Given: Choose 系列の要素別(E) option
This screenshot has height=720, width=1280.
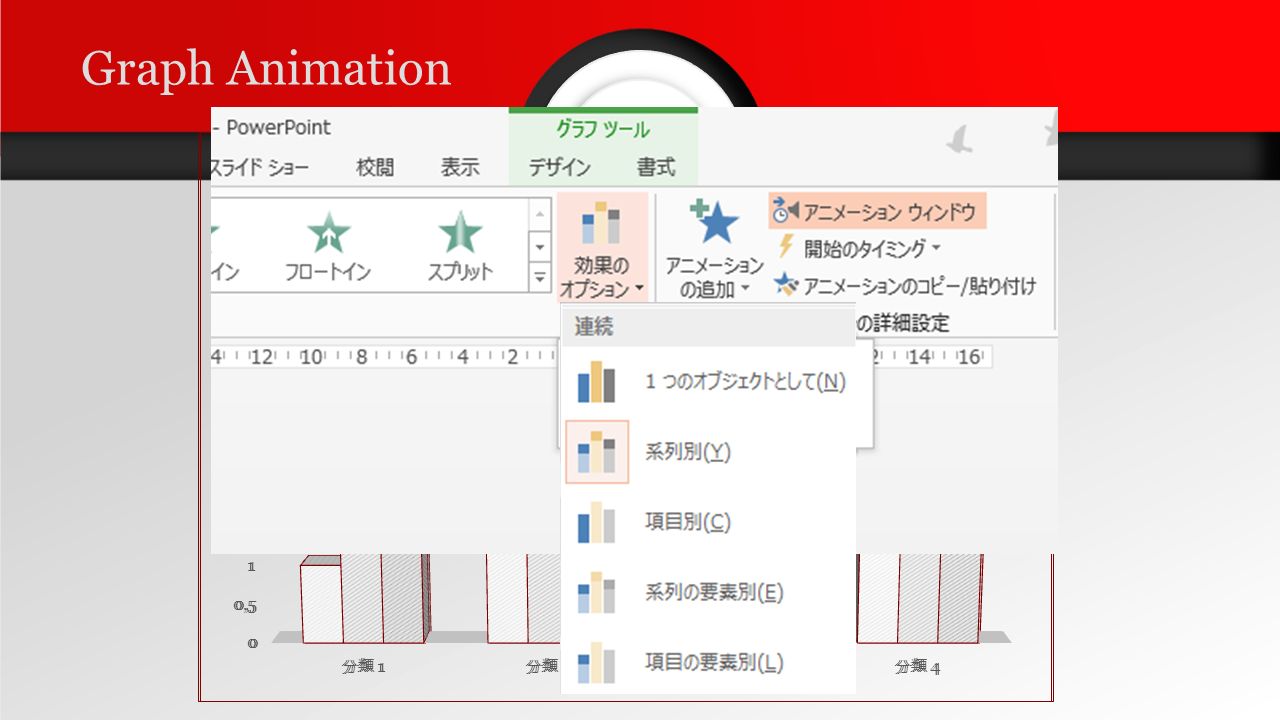Looking at the screenshot, I should pyautogui.click(x=708, y=592).
